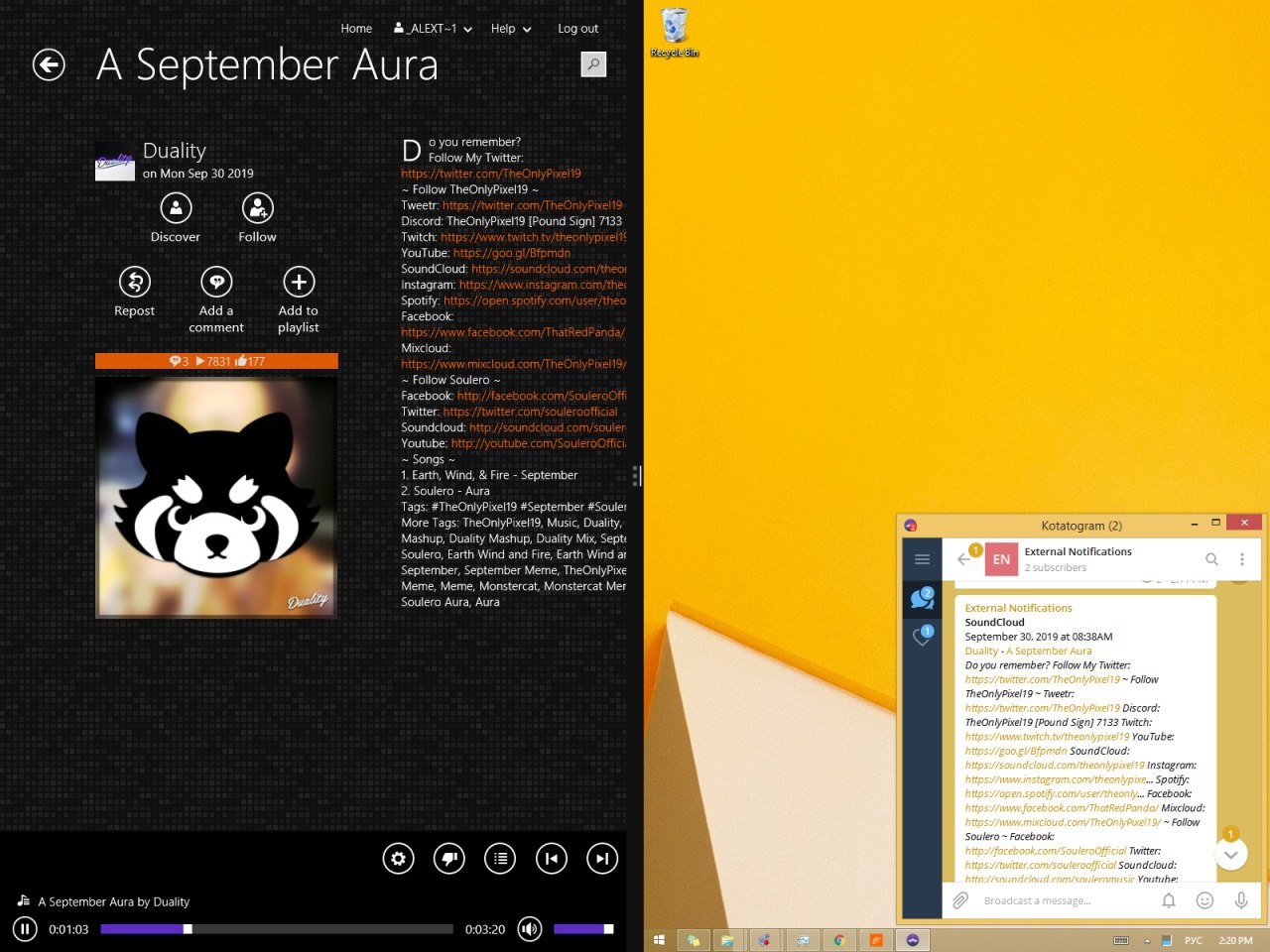This screenshot has height=952, width=1270.
Task: Toggle silent broadcast bell in Kotatogram
Action: tap(1169, 900)
